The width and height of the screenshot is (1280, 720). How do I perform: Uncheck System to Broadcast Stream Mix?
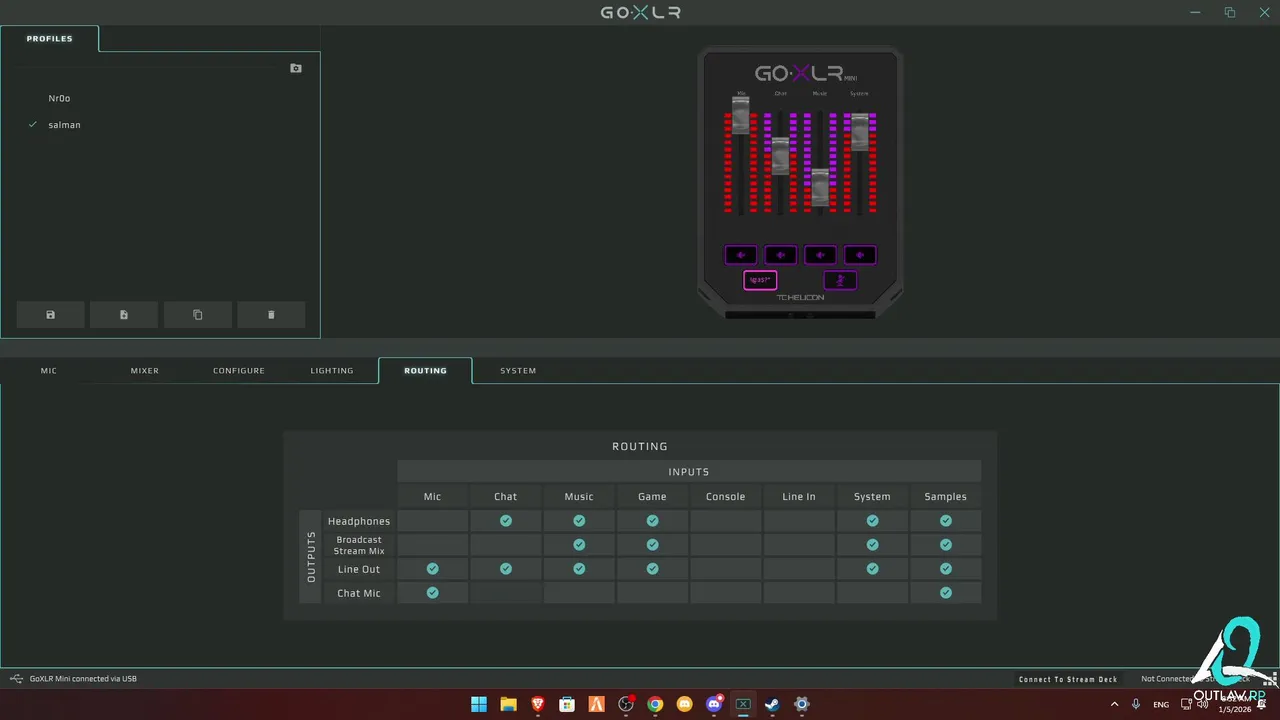coord(872,545)
